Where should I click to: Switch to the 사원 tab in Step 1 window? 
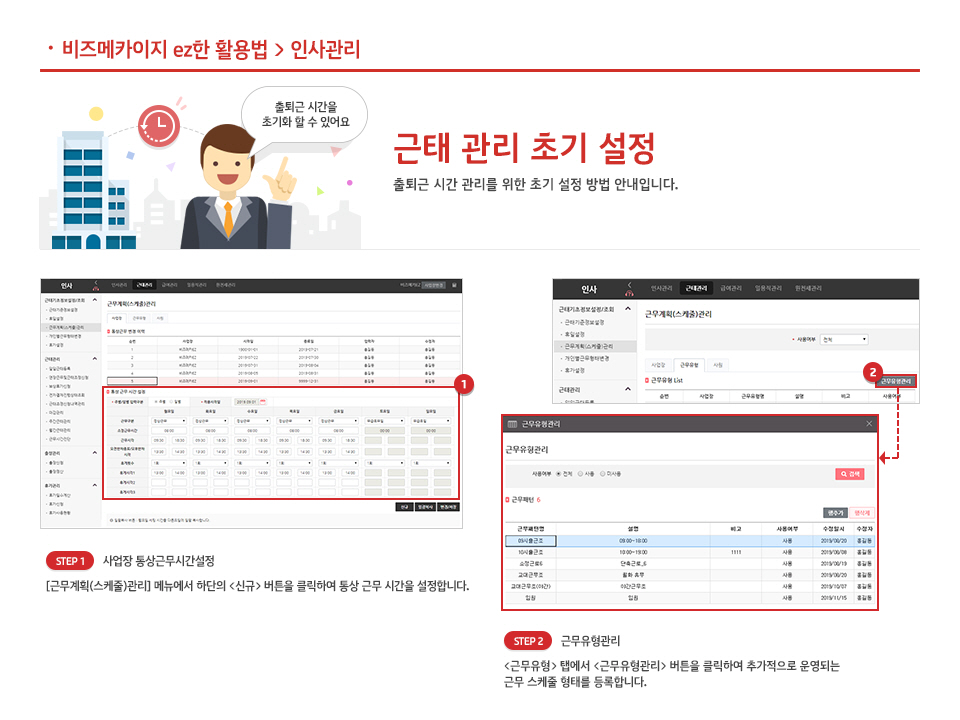(160, 318)
